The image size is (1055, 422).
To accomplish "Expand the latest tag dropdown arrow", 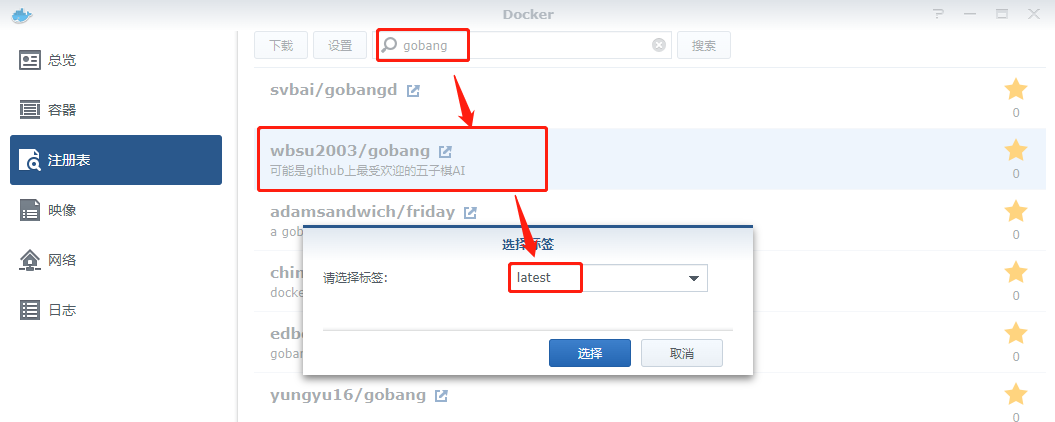I will (694, 278).
